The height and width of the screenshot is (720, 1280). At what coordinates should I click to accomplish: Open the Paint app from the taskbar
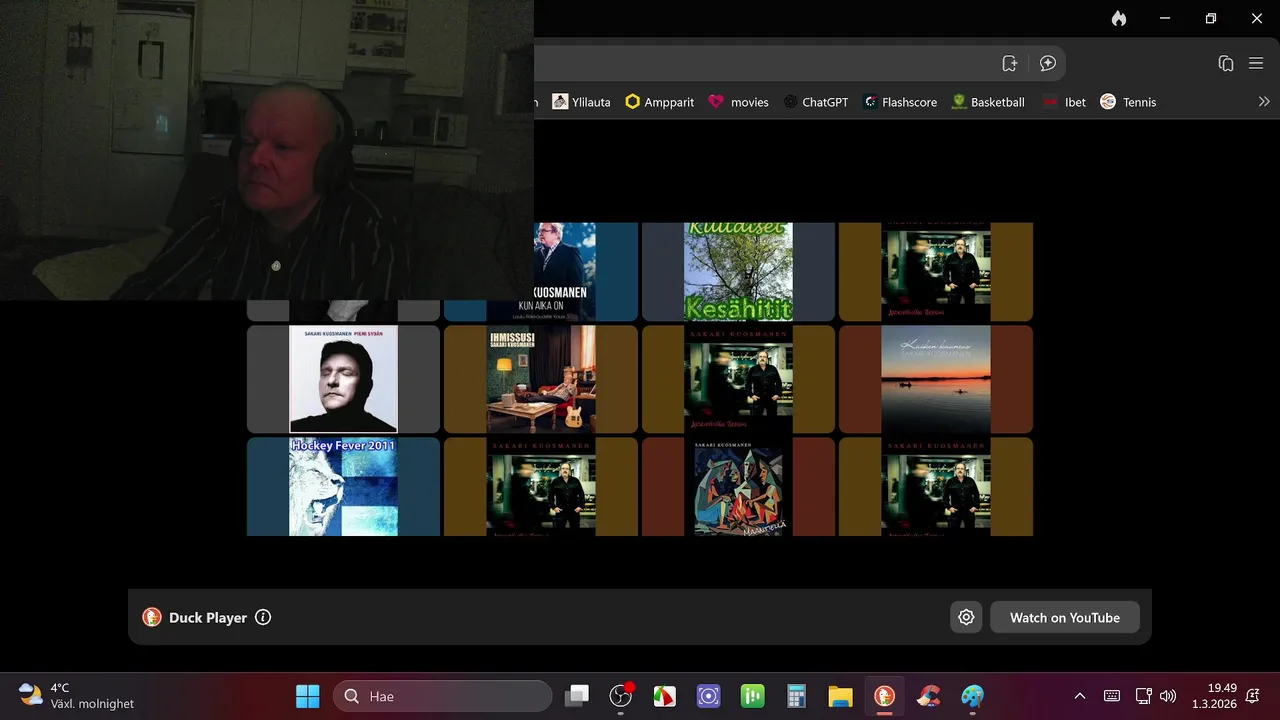(x=973, y=696)
